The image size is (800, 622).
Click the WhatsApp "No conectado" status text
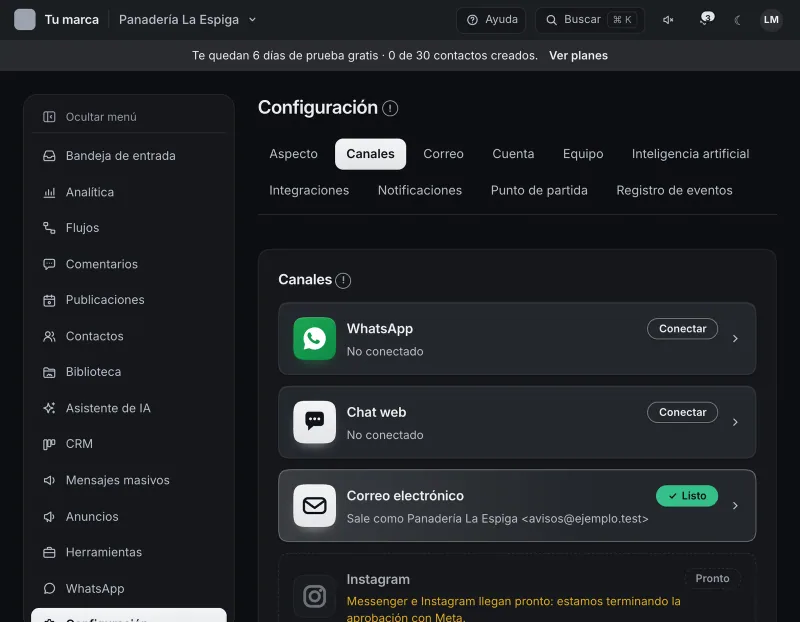(385, 352)
